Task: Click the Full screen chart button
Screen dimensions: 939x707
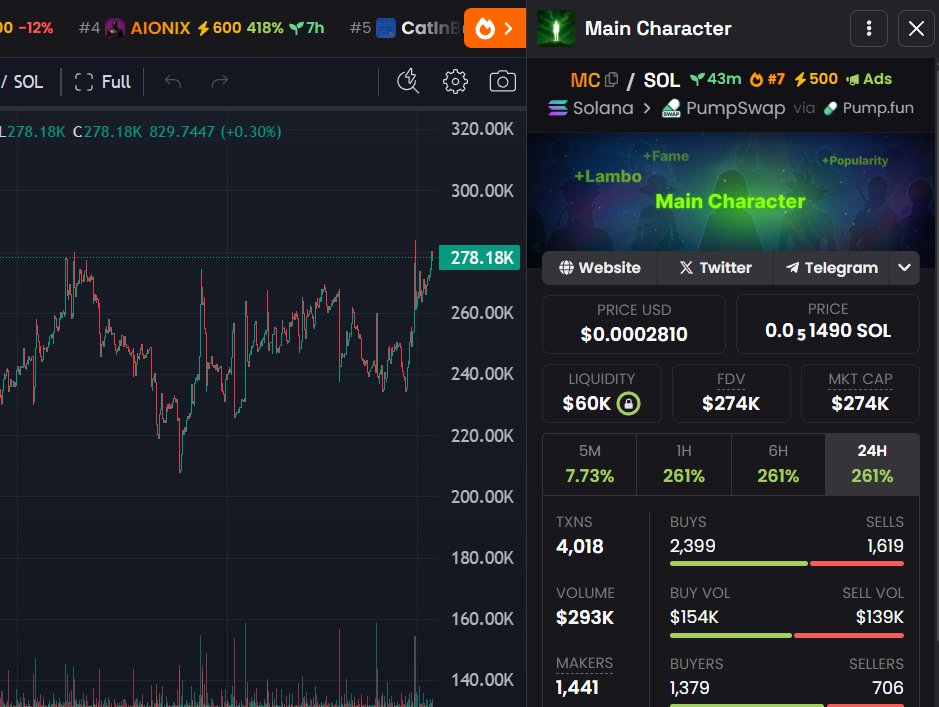Action: coord(102,81)
